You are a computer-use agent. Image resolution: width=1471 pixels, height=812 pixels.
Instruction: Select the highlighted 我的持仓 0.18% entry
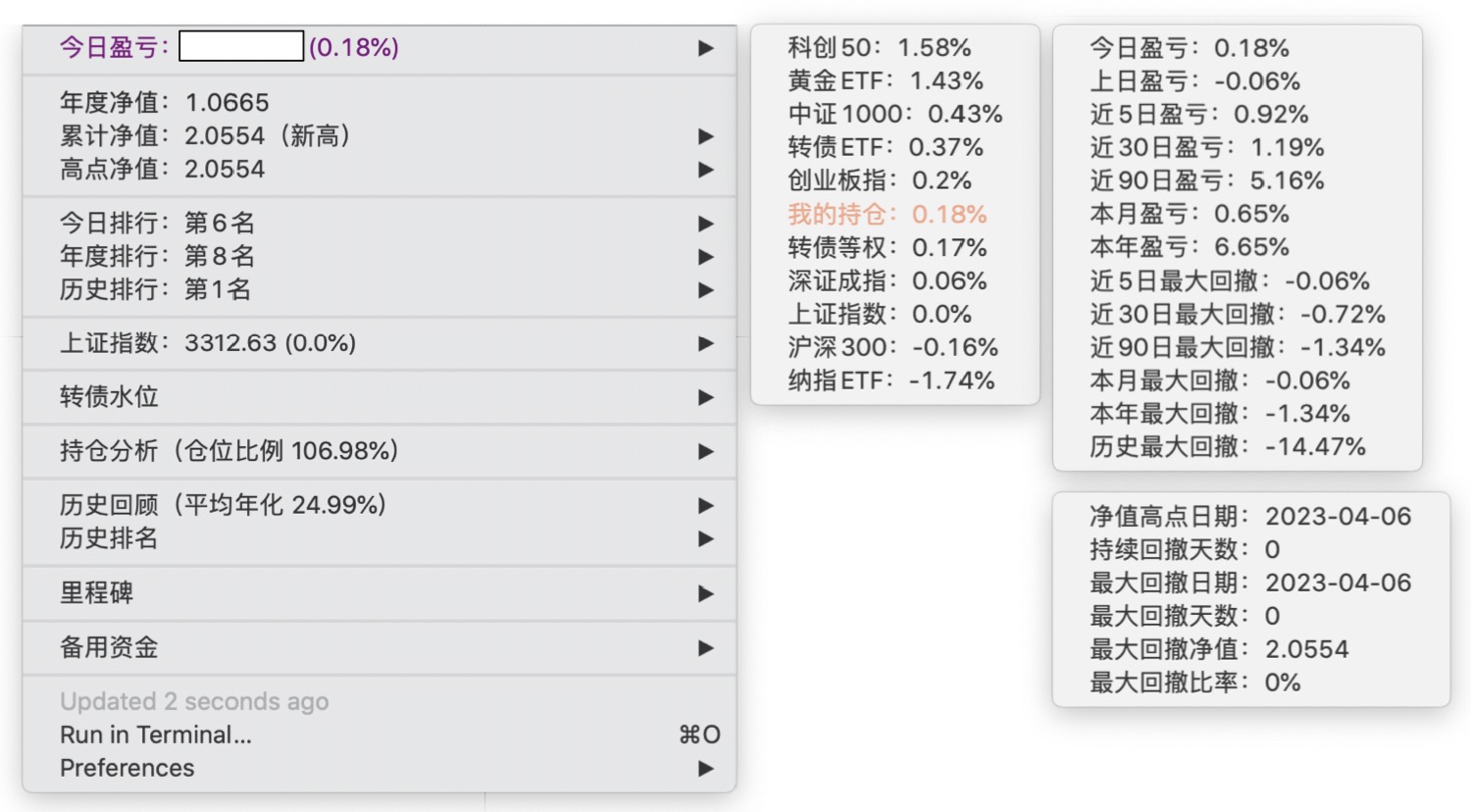[x=887, y=215]
